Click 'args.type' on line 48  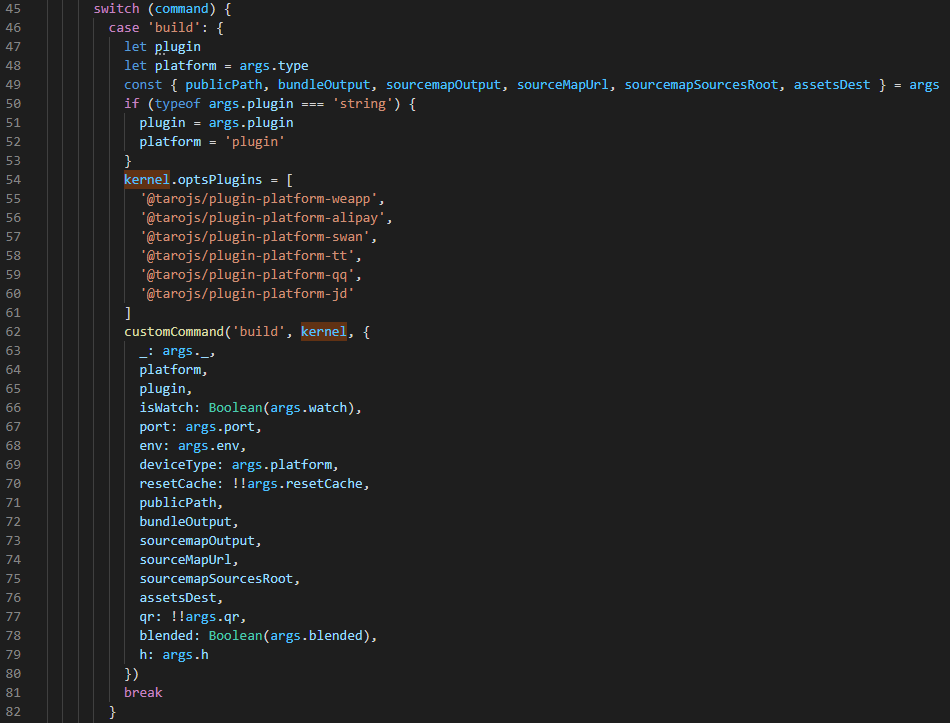[274, 65]
